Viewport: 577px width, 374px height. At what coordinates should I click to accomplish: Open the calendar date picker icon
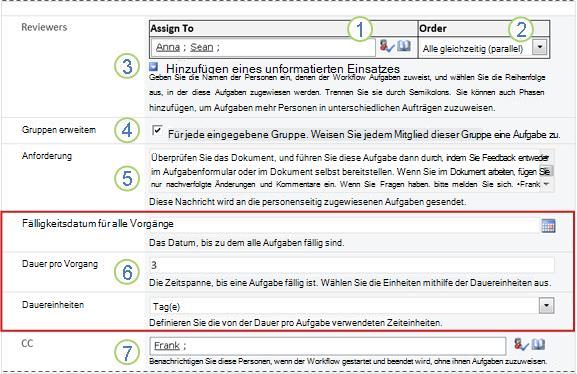(x=548, y=226)
